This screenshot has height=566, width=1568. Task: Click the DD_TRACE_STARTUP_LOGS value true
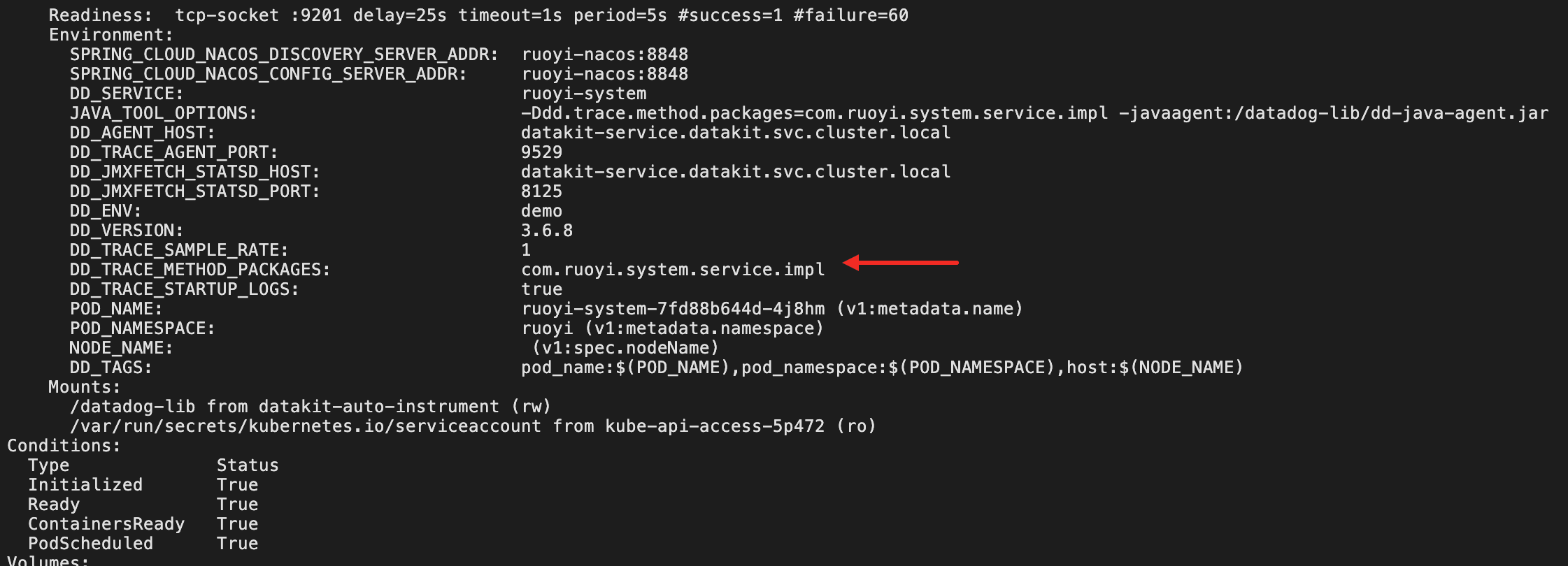click(541, 289)
